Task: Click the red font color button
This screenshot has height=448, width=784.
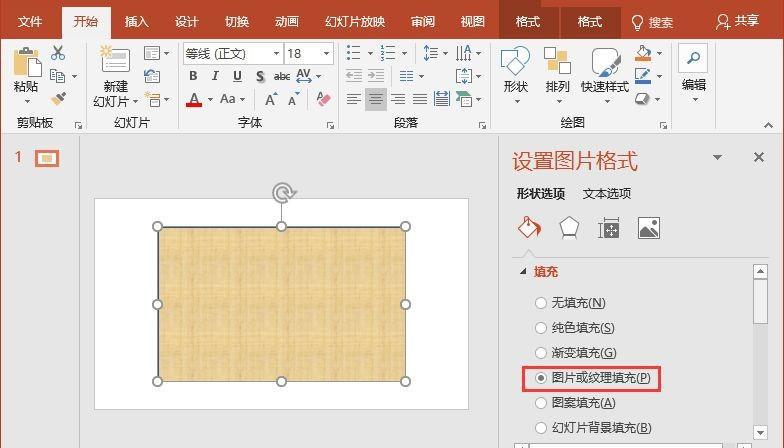Action: (193, 99)
